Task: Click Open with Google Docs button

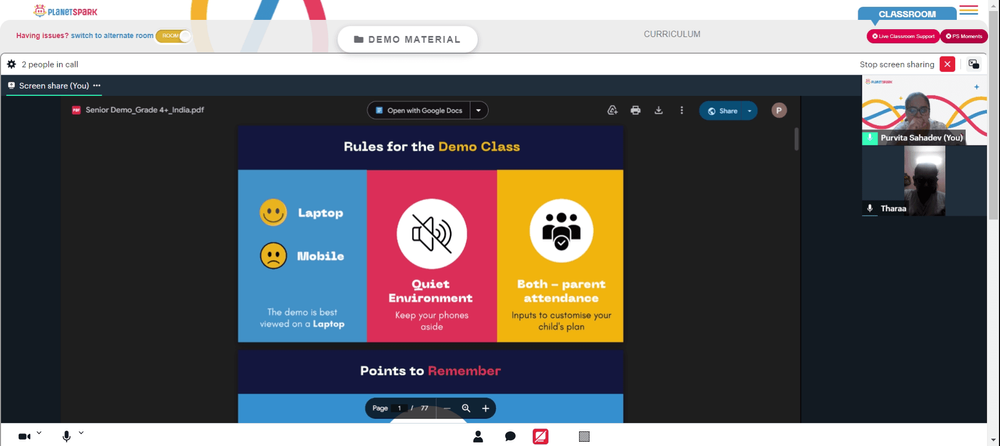Action: click(x=419, y=110)
